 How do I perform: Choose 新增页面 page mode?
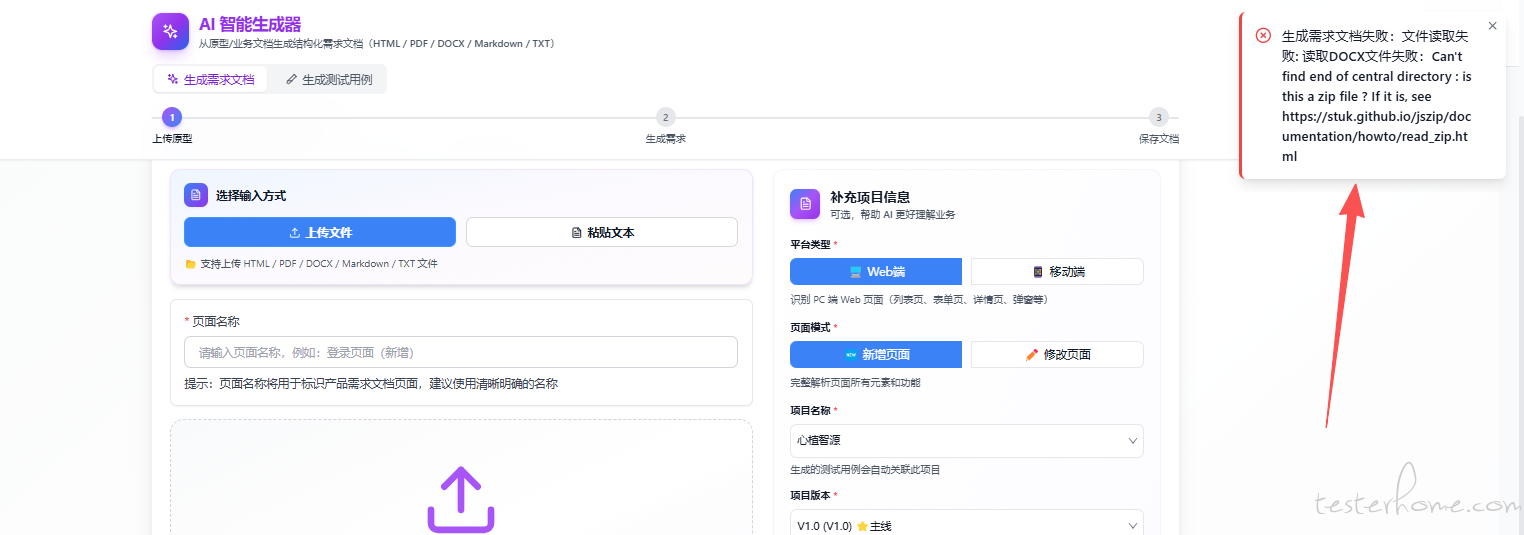point(876,355)
